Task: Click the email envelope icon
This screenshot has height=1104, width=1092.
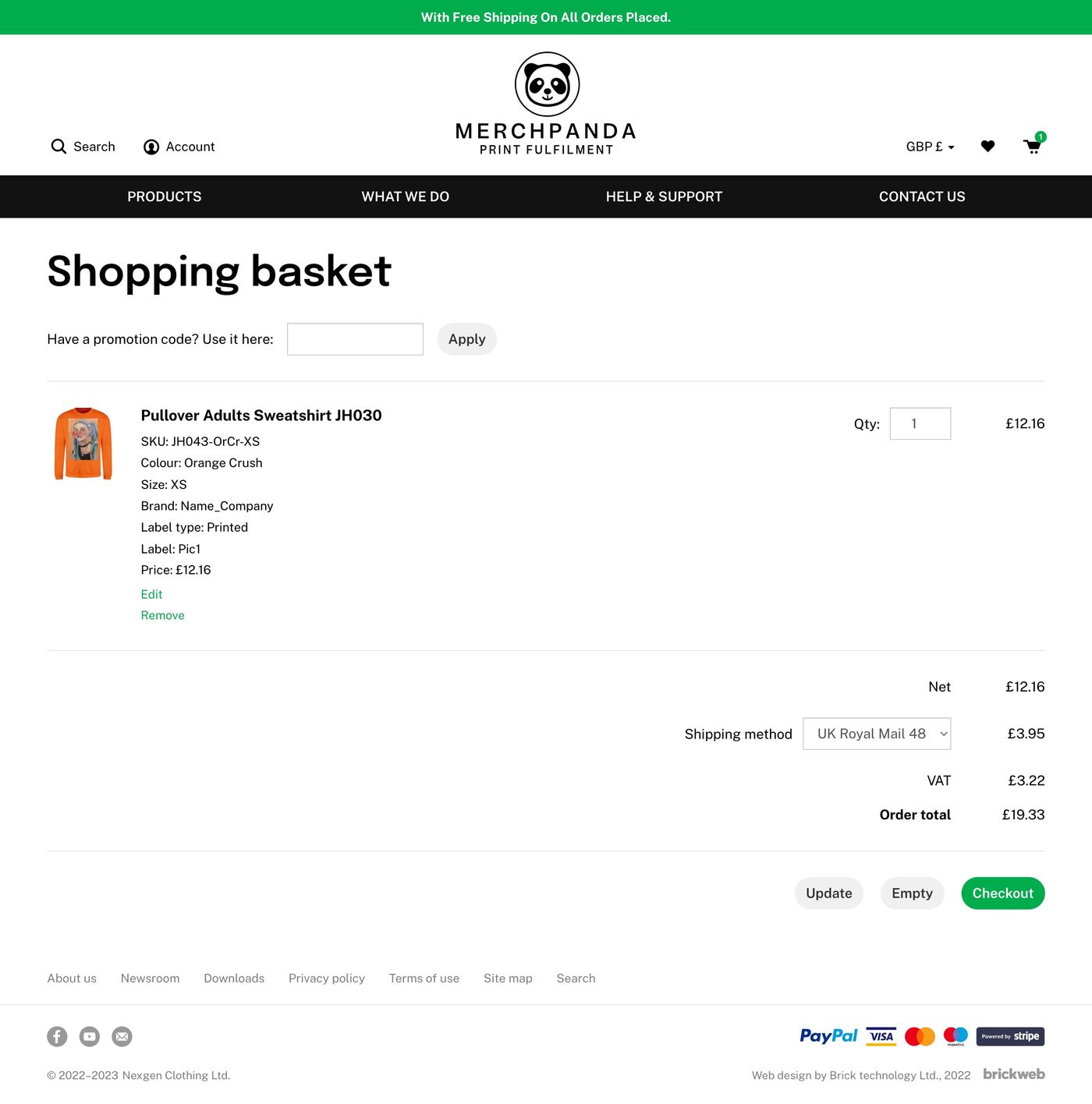Action: coord(122,1036)
